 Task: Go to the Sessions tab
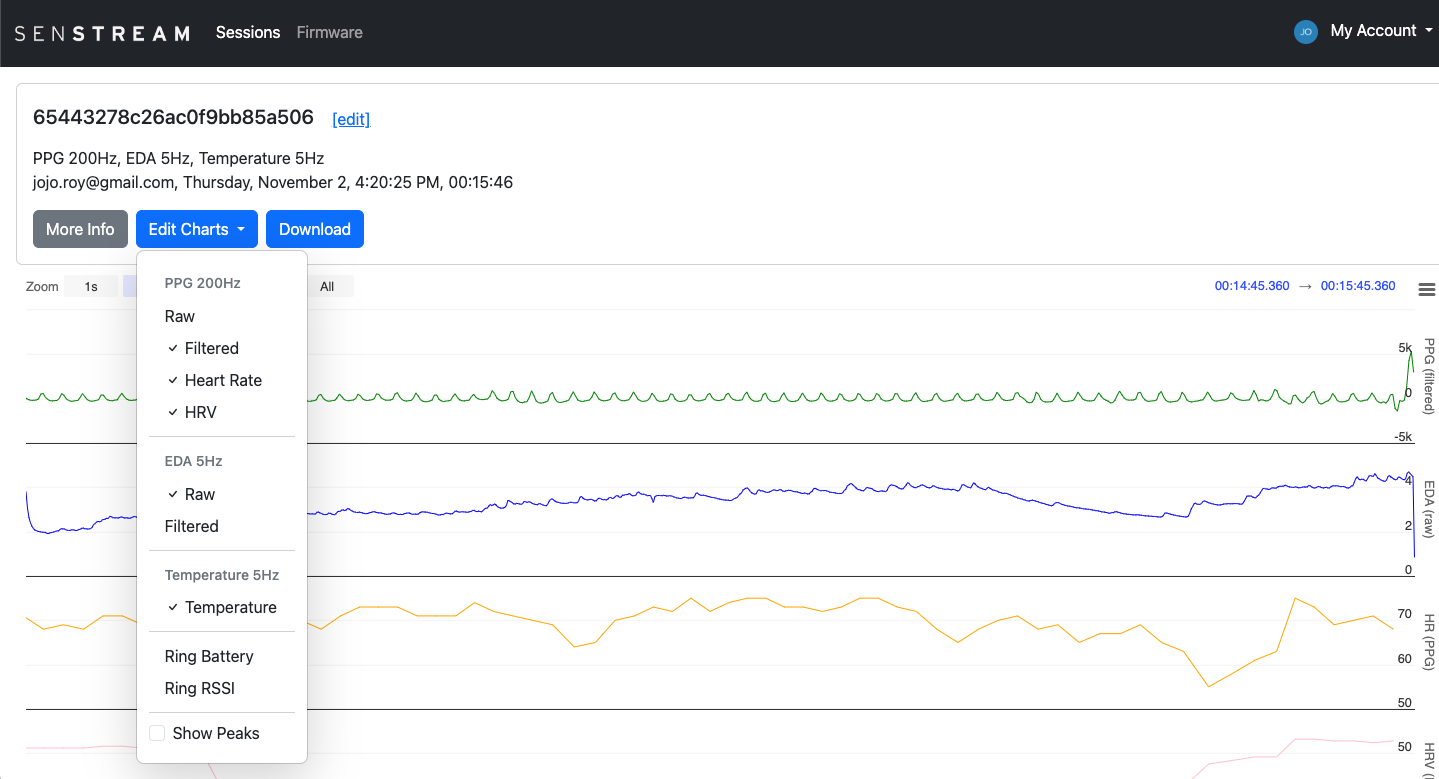pos(248,32)
